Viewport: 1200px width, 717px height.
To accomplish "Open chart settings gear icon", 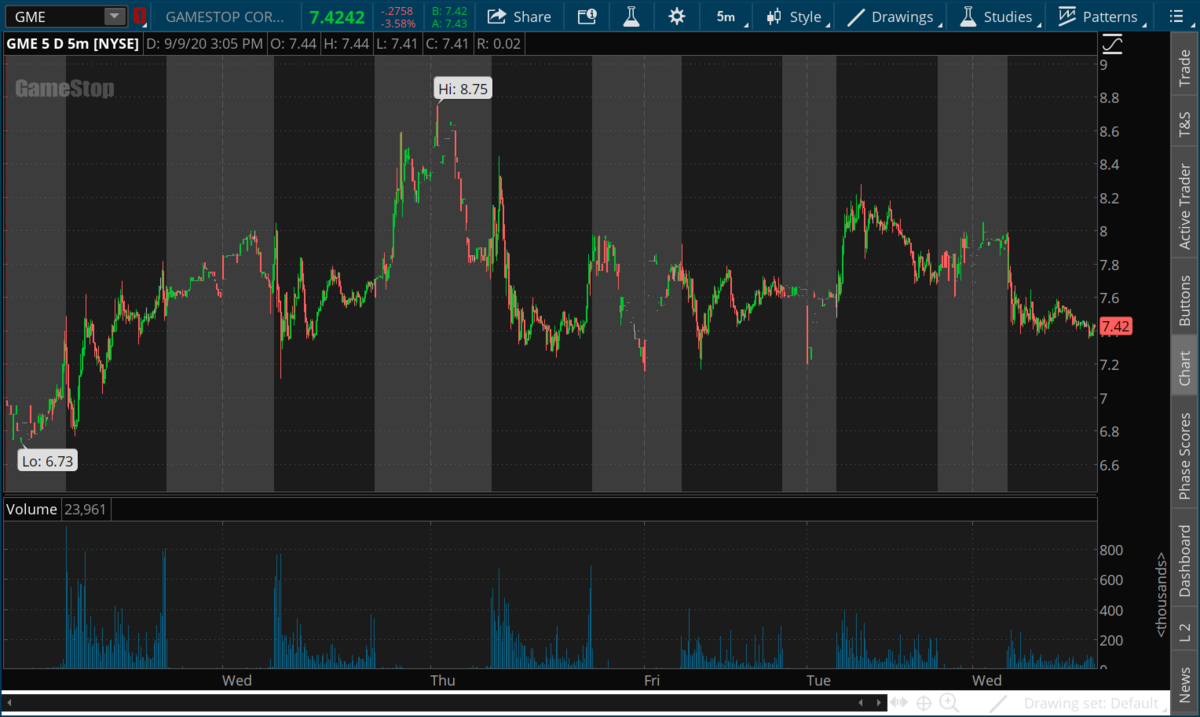I will (677, 16).
